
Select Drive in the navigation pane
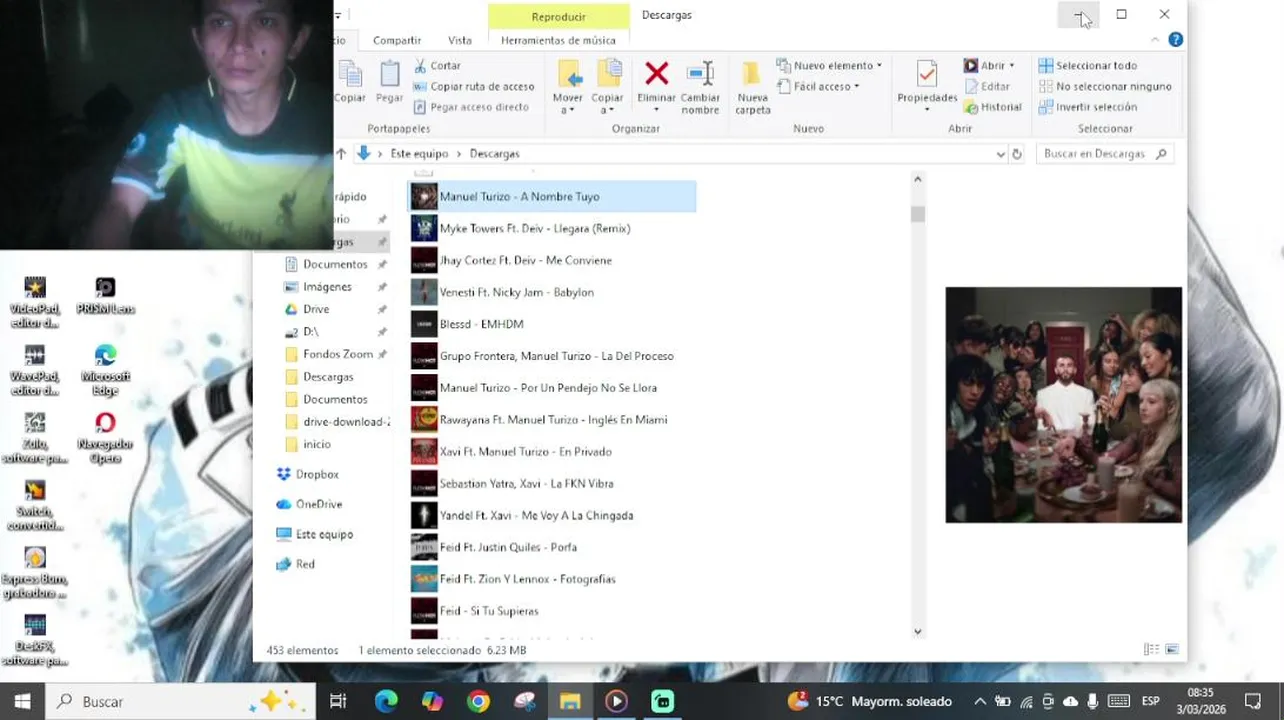coord(316,310)
